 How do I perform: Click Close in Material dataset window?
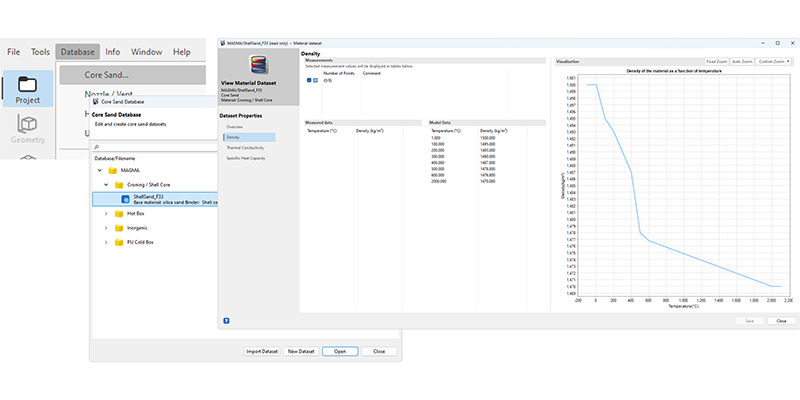click(x=781, y=321)
